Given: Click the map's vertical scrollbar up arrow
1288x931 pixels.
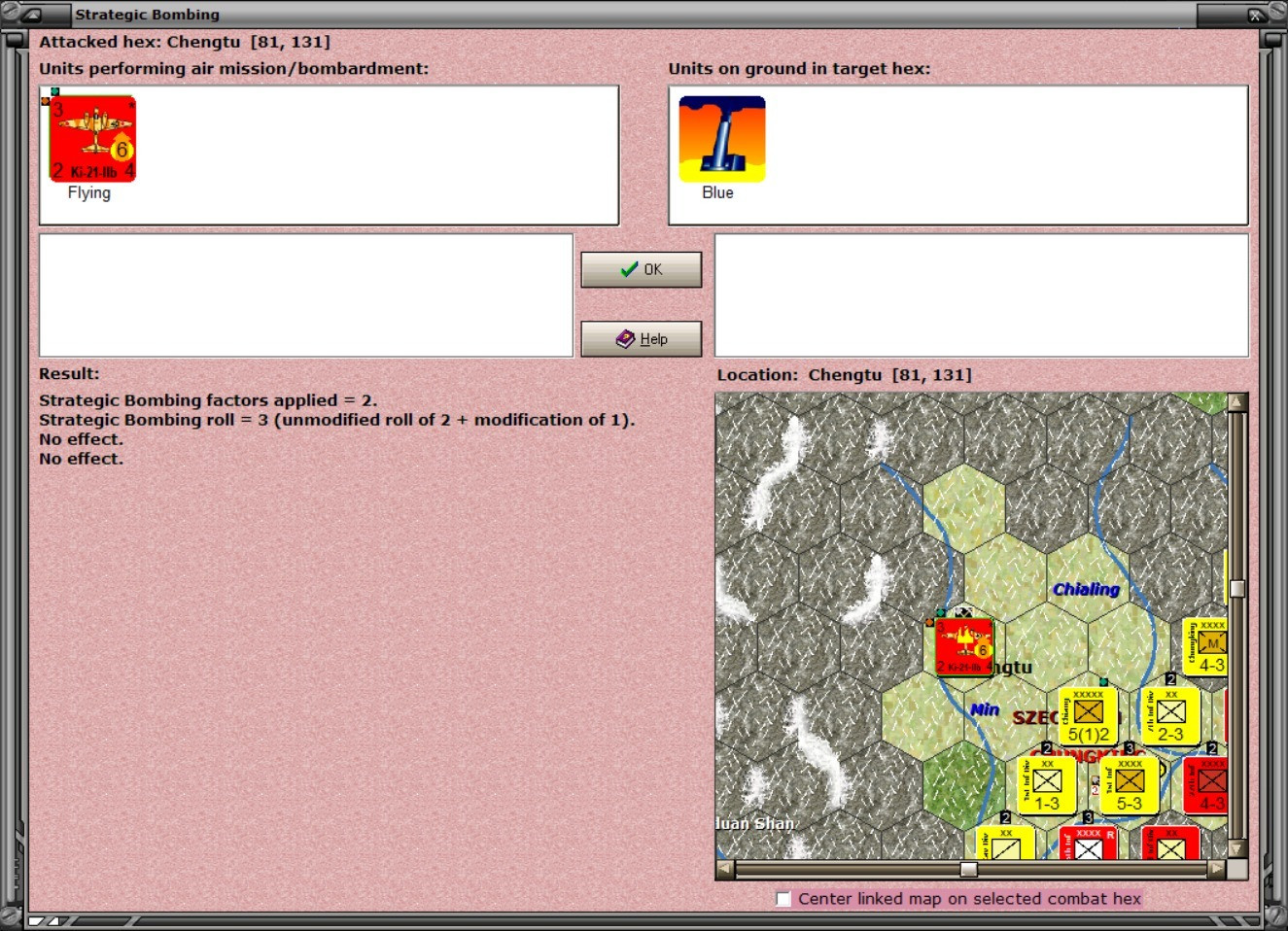Looking at the screenshot, I should [x=1237, y=403].
